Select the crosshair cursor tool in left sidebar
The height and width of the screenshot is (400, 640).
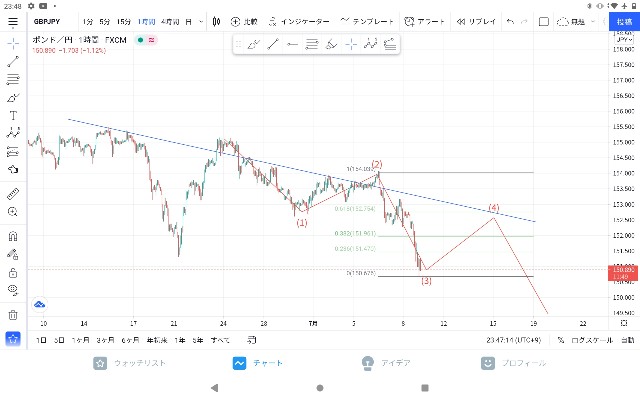coord(13,43)
